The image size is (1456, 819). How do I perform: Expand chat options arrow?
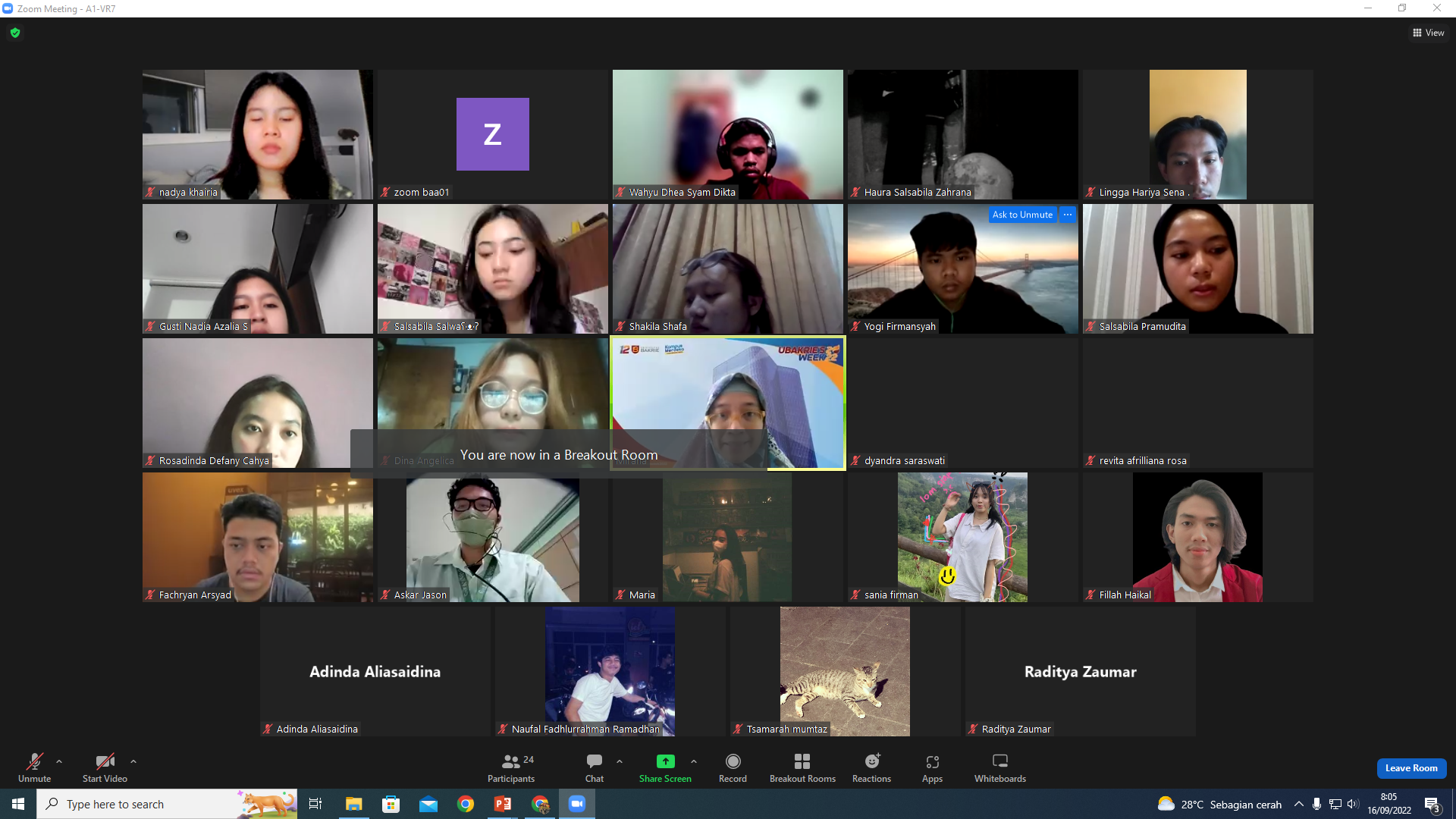coord(620,761)
